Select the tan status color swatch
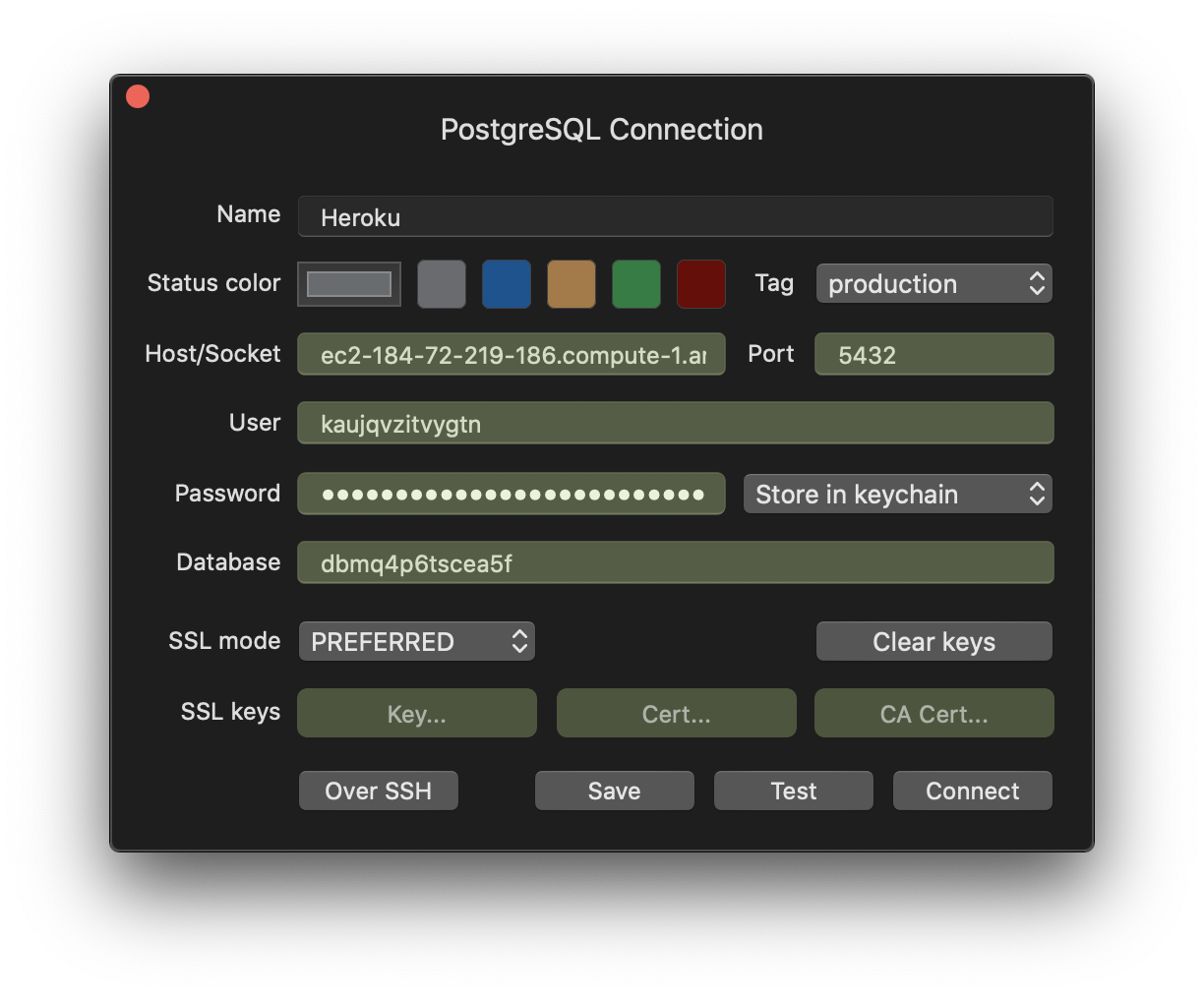Viewport: 1204px width, 997px height. 571,283
